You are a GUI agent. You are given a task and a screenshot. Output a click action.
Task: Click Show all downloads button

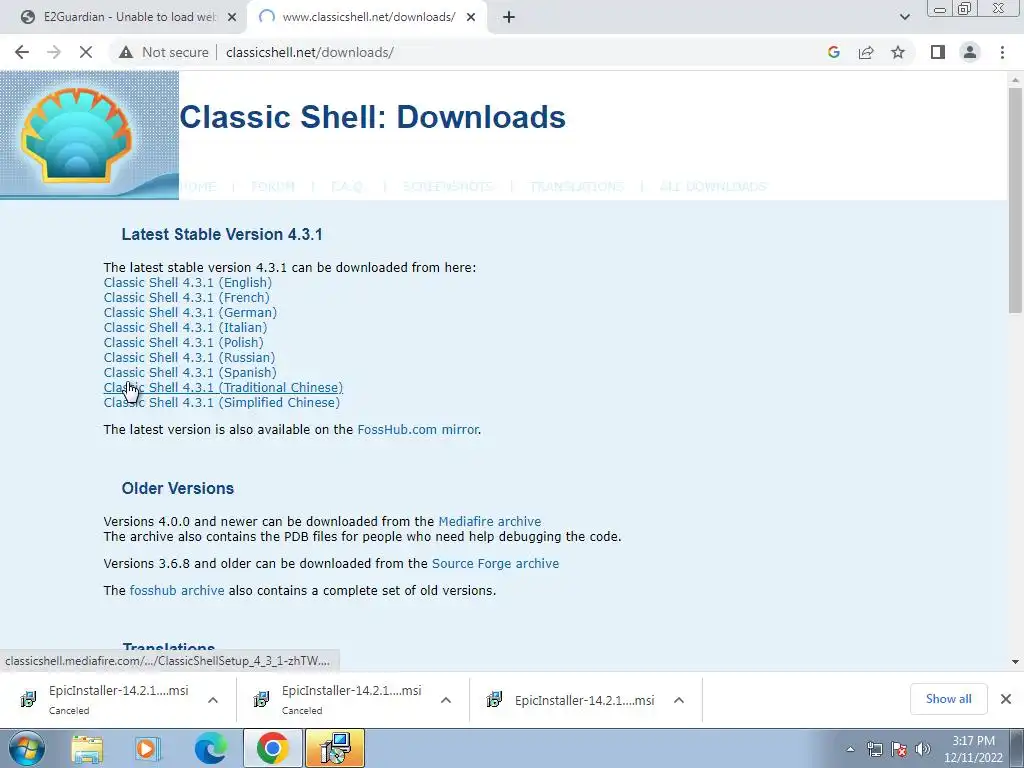948,699
